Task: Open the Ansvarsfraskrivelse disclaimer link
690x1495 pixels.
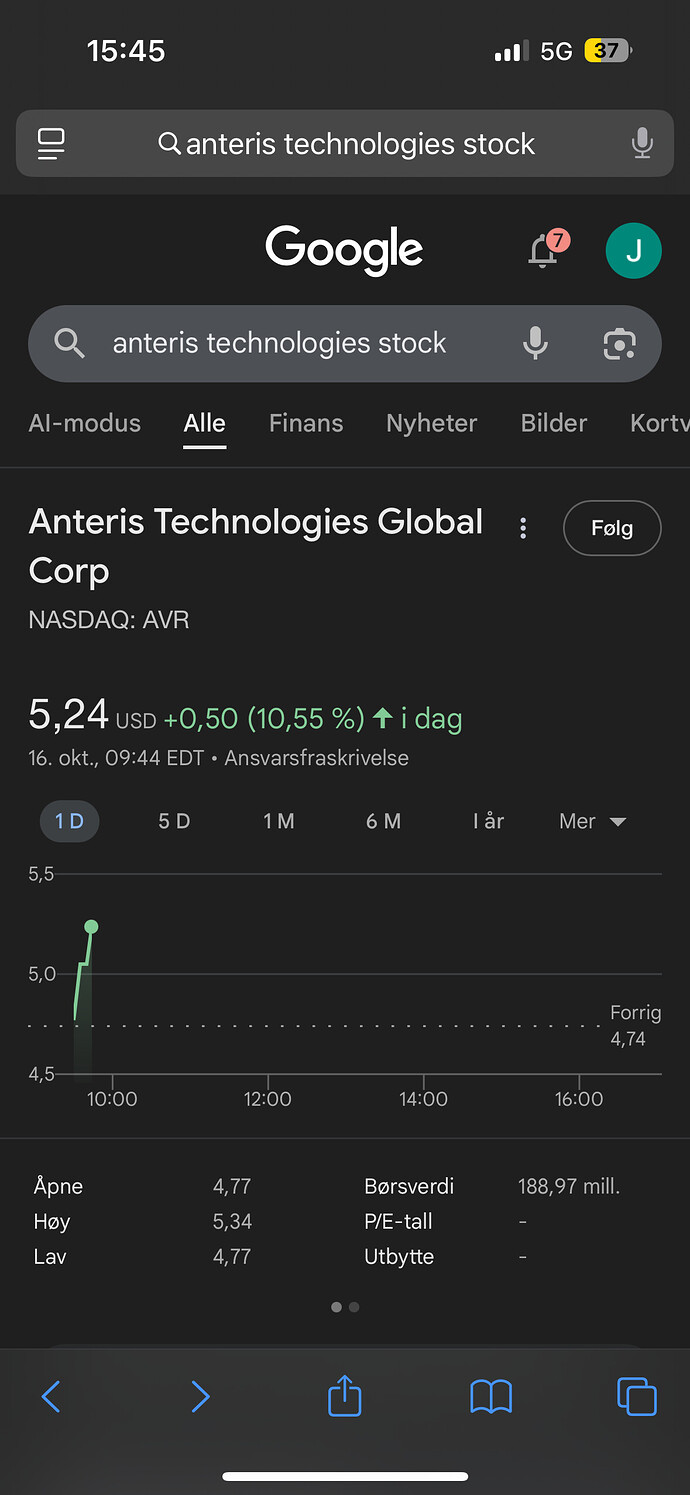Action: pos(316,758)
